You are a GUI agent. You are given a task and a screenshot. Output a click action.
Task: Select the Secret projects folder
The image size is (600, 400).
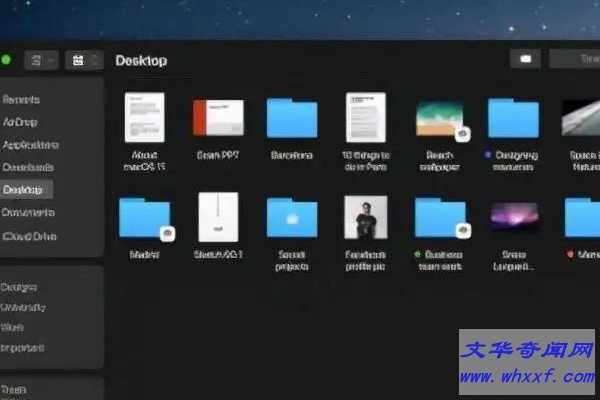[x=292, y=217]
